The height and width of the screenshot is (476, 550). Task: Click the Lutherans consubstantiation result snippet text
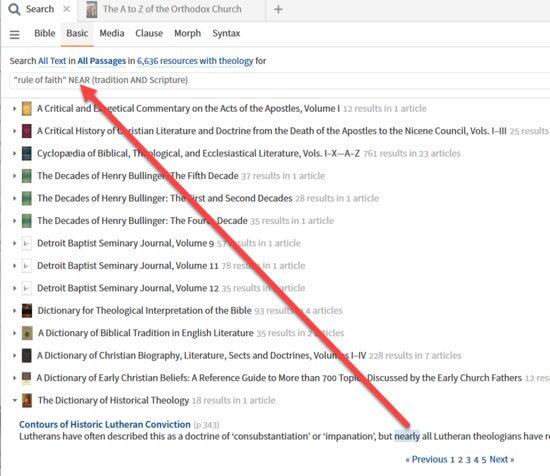284,436
